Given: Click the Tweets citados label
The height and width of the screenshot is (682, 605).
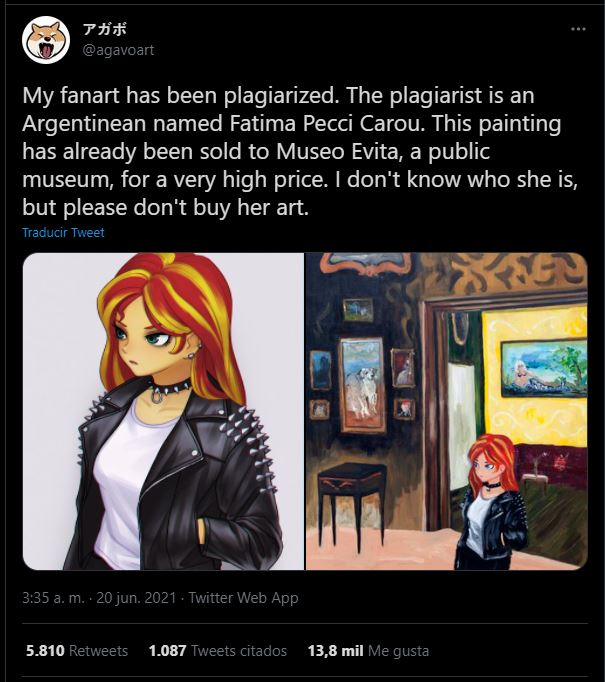Looking at the screenshot, I should click(x=239, y=651).
